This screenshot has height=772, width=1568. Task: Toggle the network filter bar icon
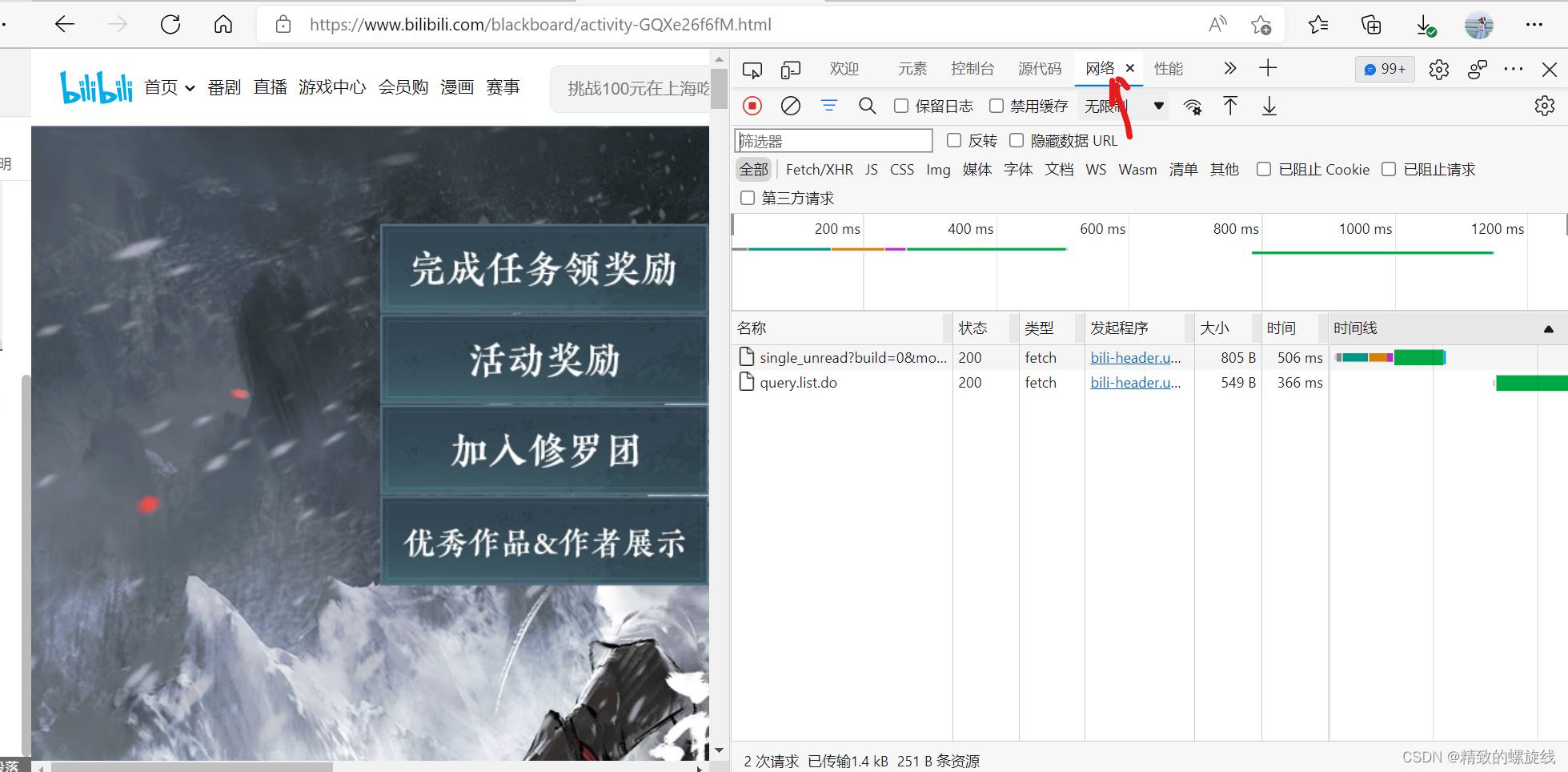(829, 106)
